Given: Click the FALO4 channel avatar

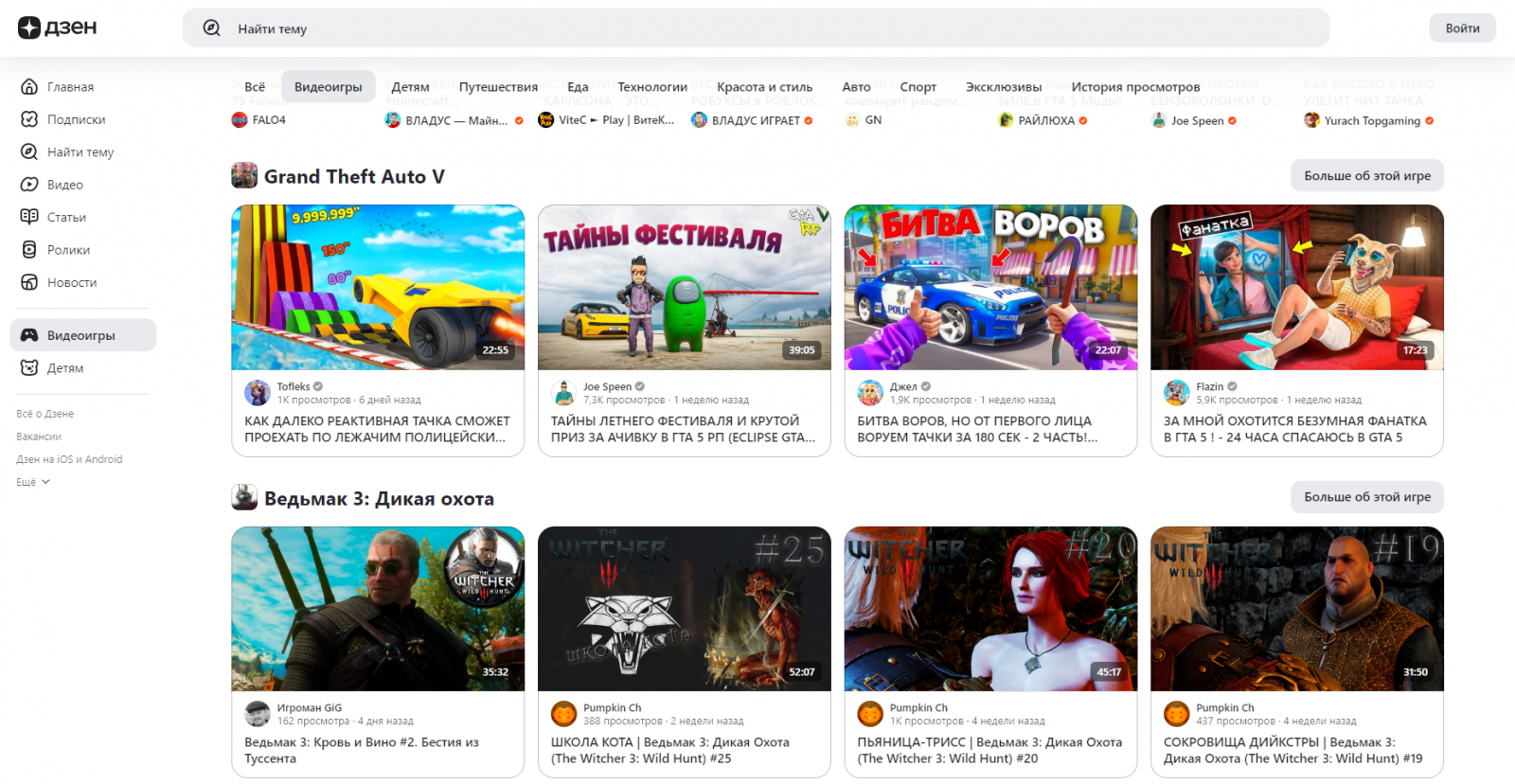Looking at the screenshot, I should click(240, 120).
